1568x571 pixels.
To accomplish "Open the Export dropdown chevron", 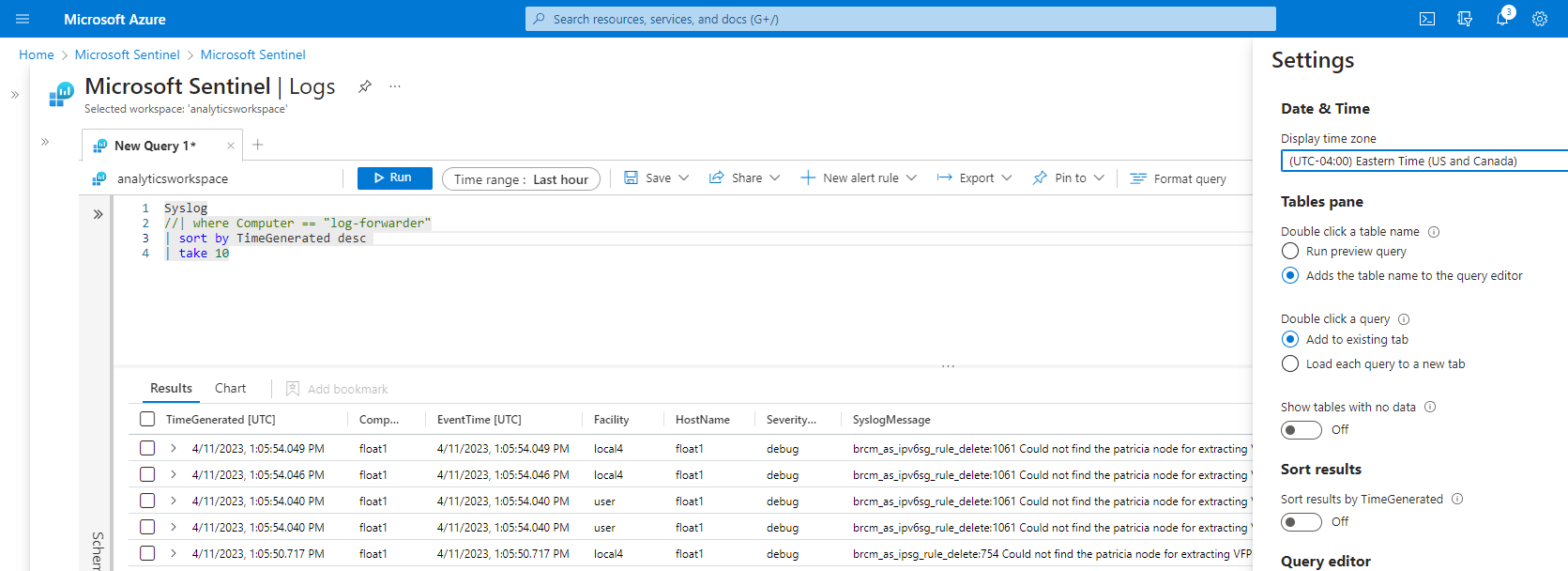I will [x=1007, y=177].
